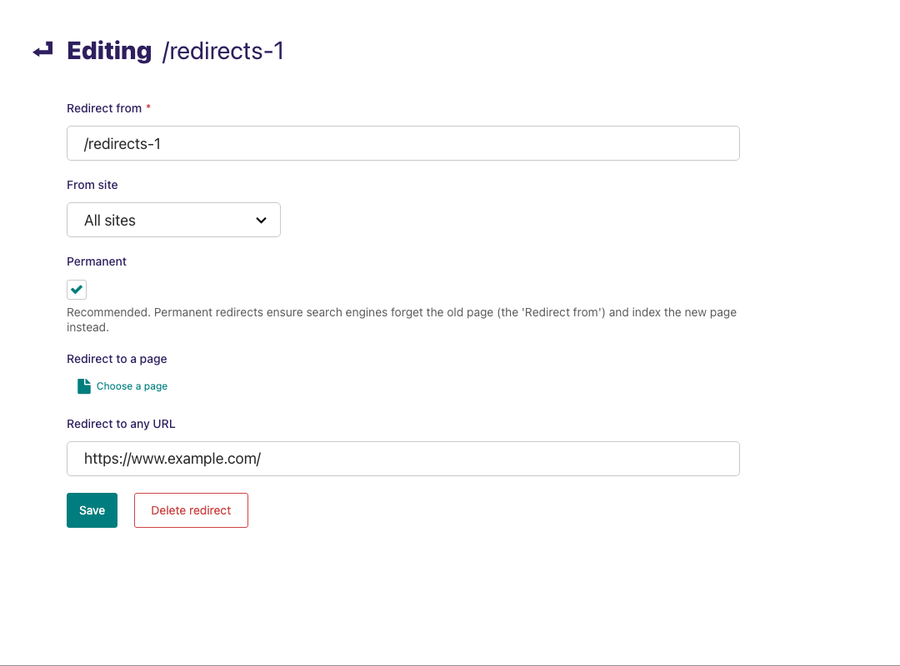The height and width of the screenshot is (666, 900).
Task: Select the green checkmark in Permanent box
Action: (77, 289)
